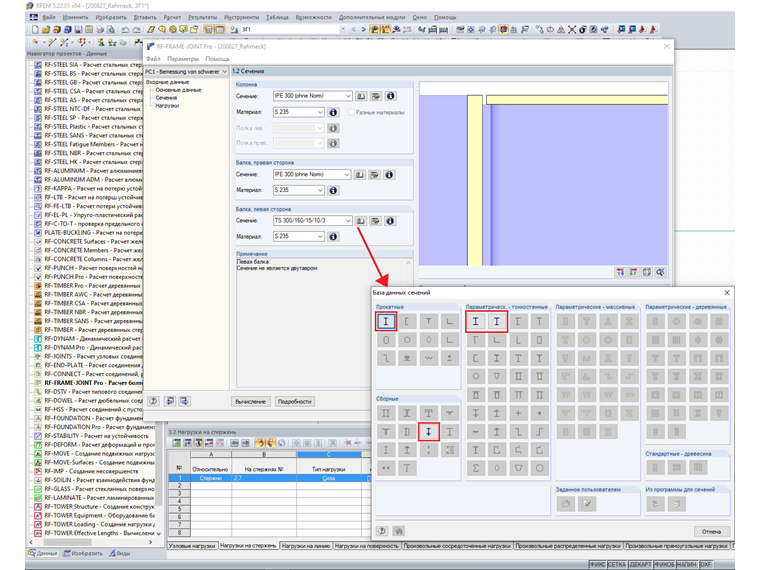760x570 pixels.
Task: Select symmetric parametric thin-walled I-section
Action: pyautogui.click(x=475, y=321)
